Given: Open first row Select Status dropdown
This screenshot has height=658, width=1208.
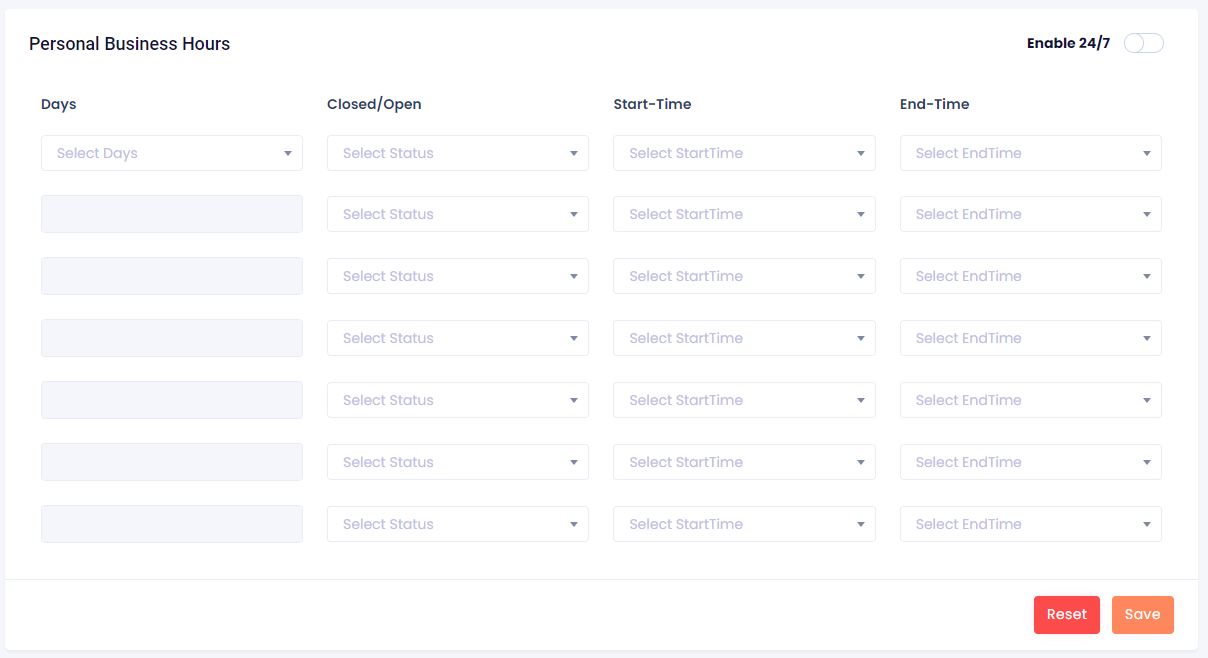Looking at the screenshot, I should pos(457,153).
